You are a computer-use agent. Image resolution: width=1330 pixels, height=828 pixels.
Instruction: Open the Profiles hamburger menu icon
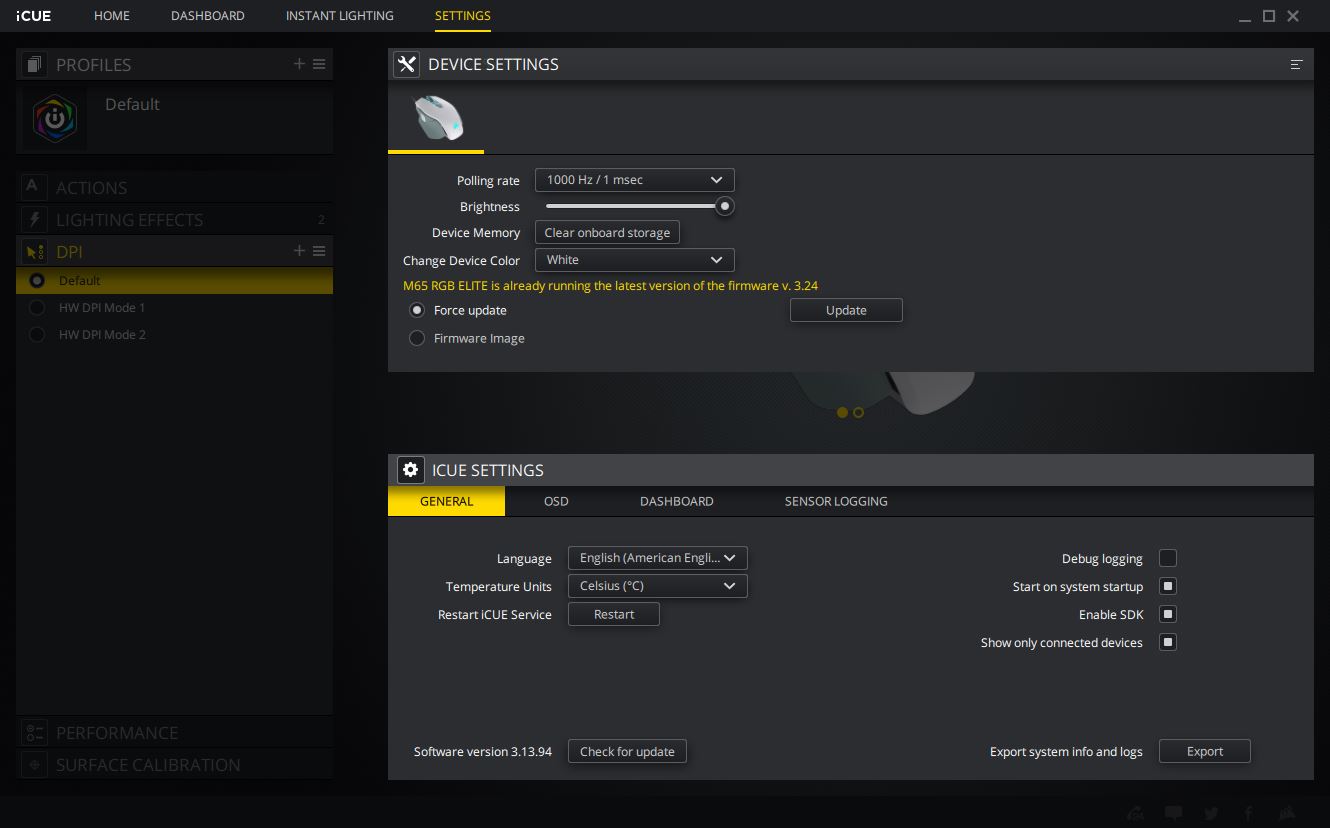(x=319, y=64)
